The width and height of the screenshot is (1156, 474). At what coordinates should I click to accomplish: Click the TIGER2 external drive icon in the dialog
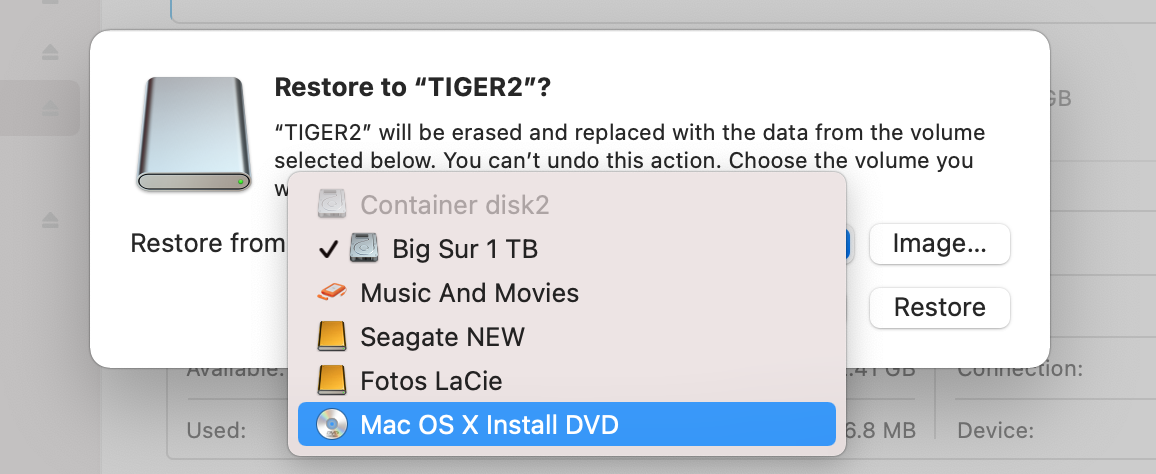(x=195, y=135)
